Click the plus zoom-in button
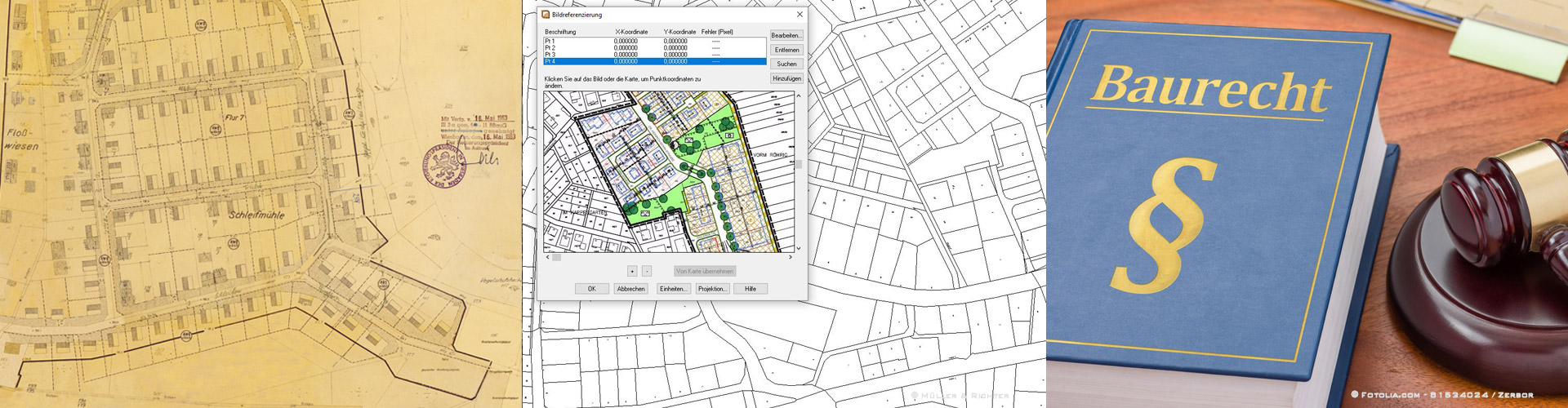Screen dimensions: 1568x408 point(632,271)
